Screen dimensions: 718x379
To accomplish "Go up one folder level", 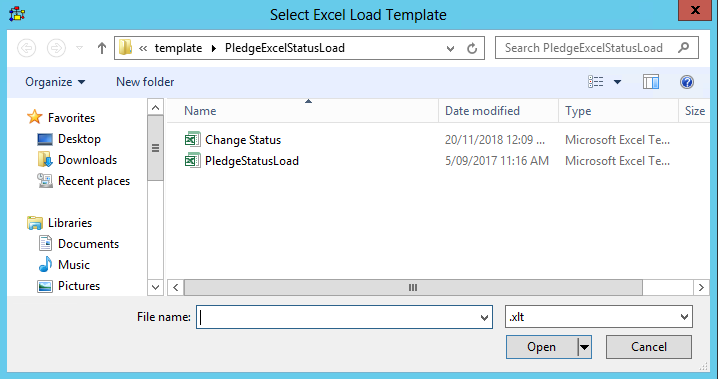I will click(x=102, y=48).
